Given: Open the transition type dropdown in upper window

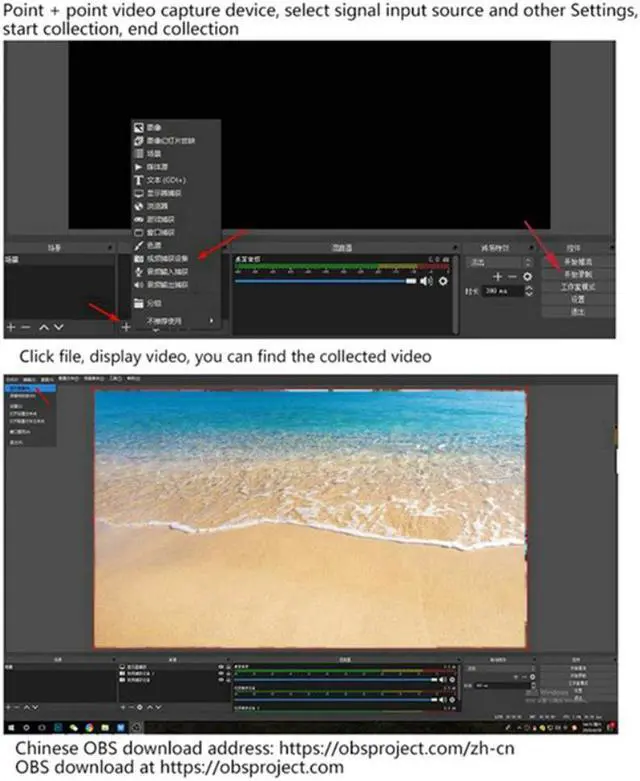Looking at the screenshot, I should (497, 262).
